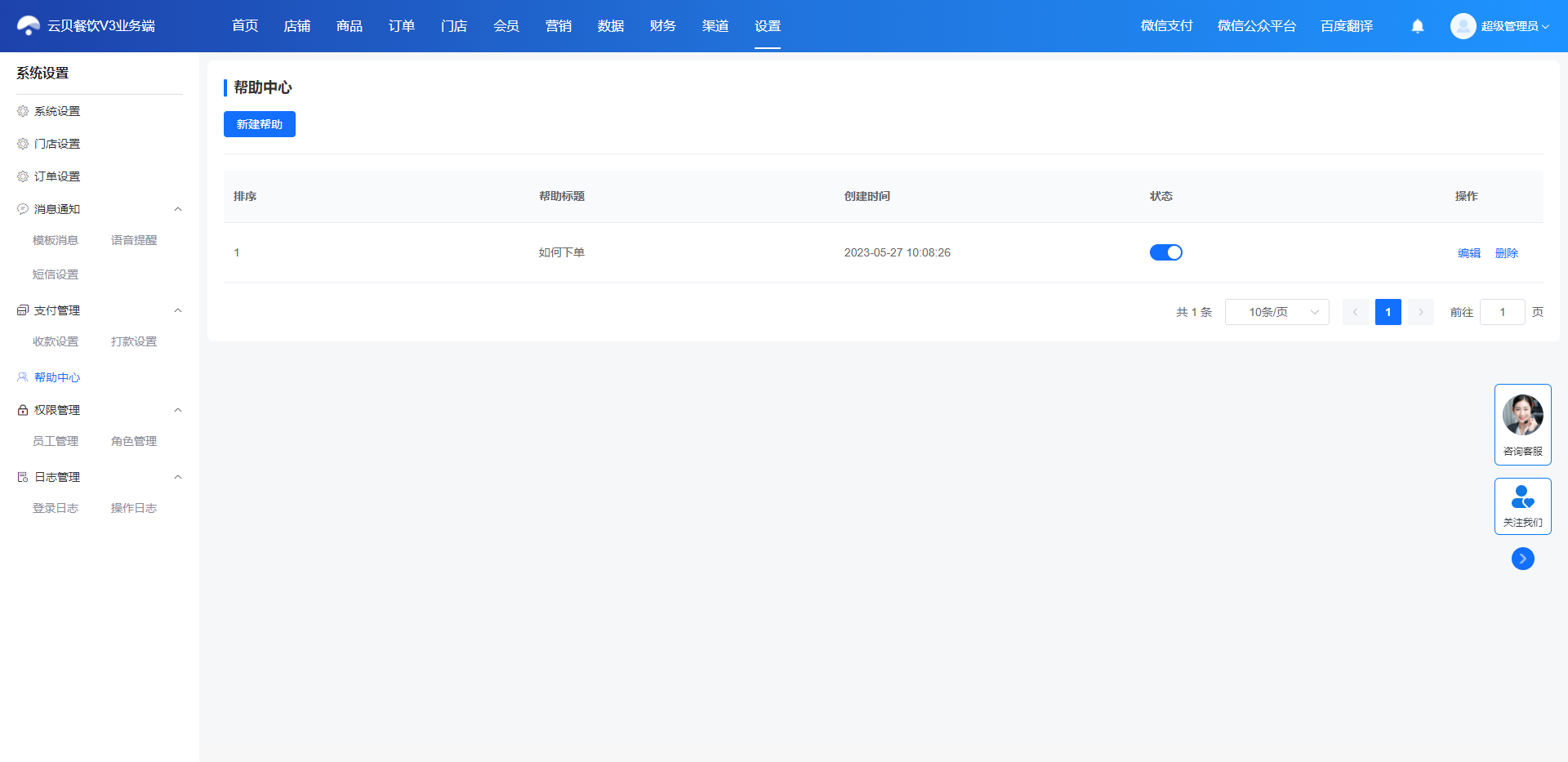Screen dimensions: 1568x762
Task: Click the 编辑 link for 如何下单
Action: pyautogui.click(x=1469, y=253)
